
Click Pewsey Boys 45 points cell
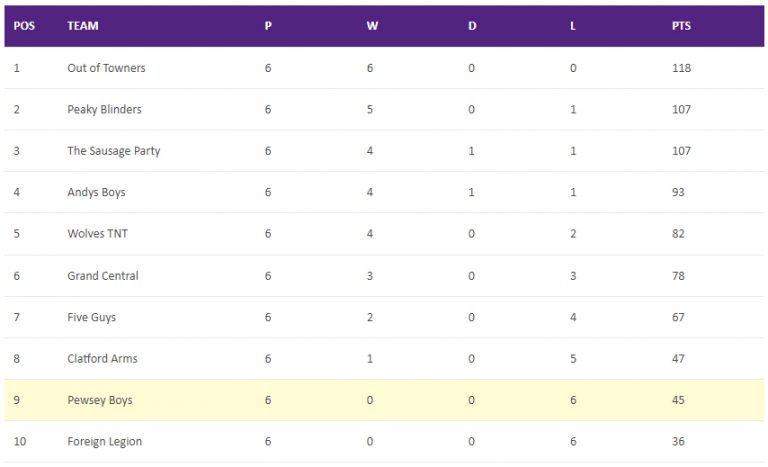[678, 400]
